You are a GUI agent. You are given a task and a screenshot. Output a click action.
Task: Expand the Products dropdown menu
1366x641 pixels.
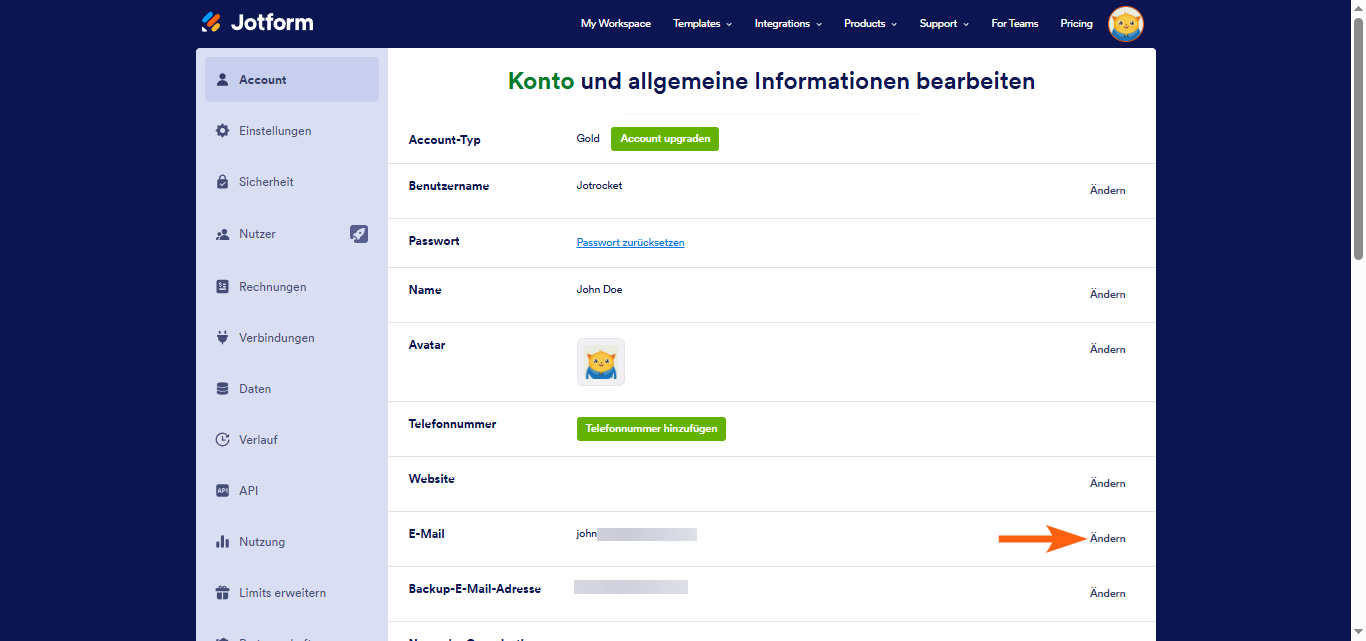click(x=870, y=23)
